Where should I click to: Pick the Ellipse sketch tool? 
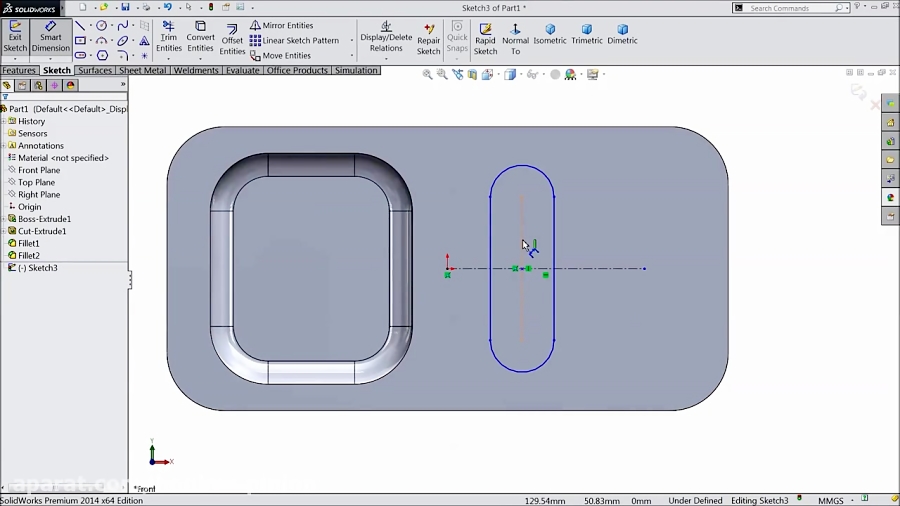(122, 41)
